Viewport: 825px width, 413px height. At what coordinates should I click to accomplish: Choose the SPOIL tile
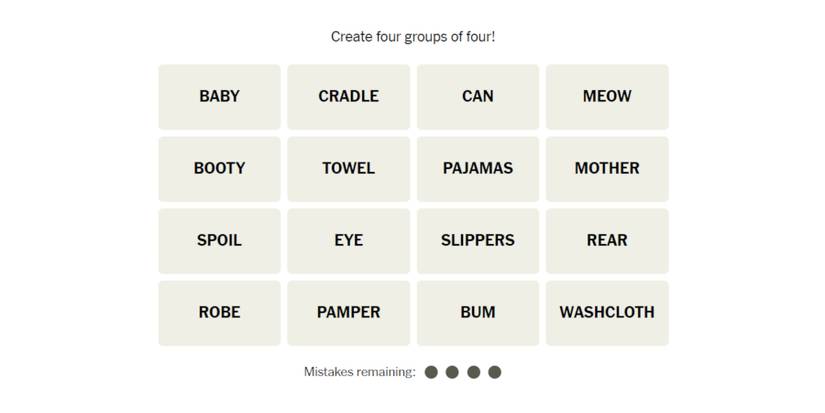tap(219, 241)
